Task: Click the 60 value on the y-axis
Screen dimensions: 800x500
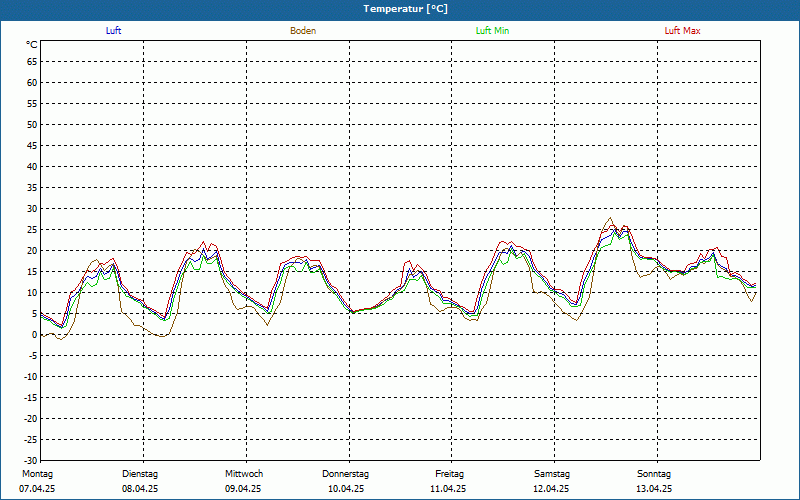Action: [32, 83]
